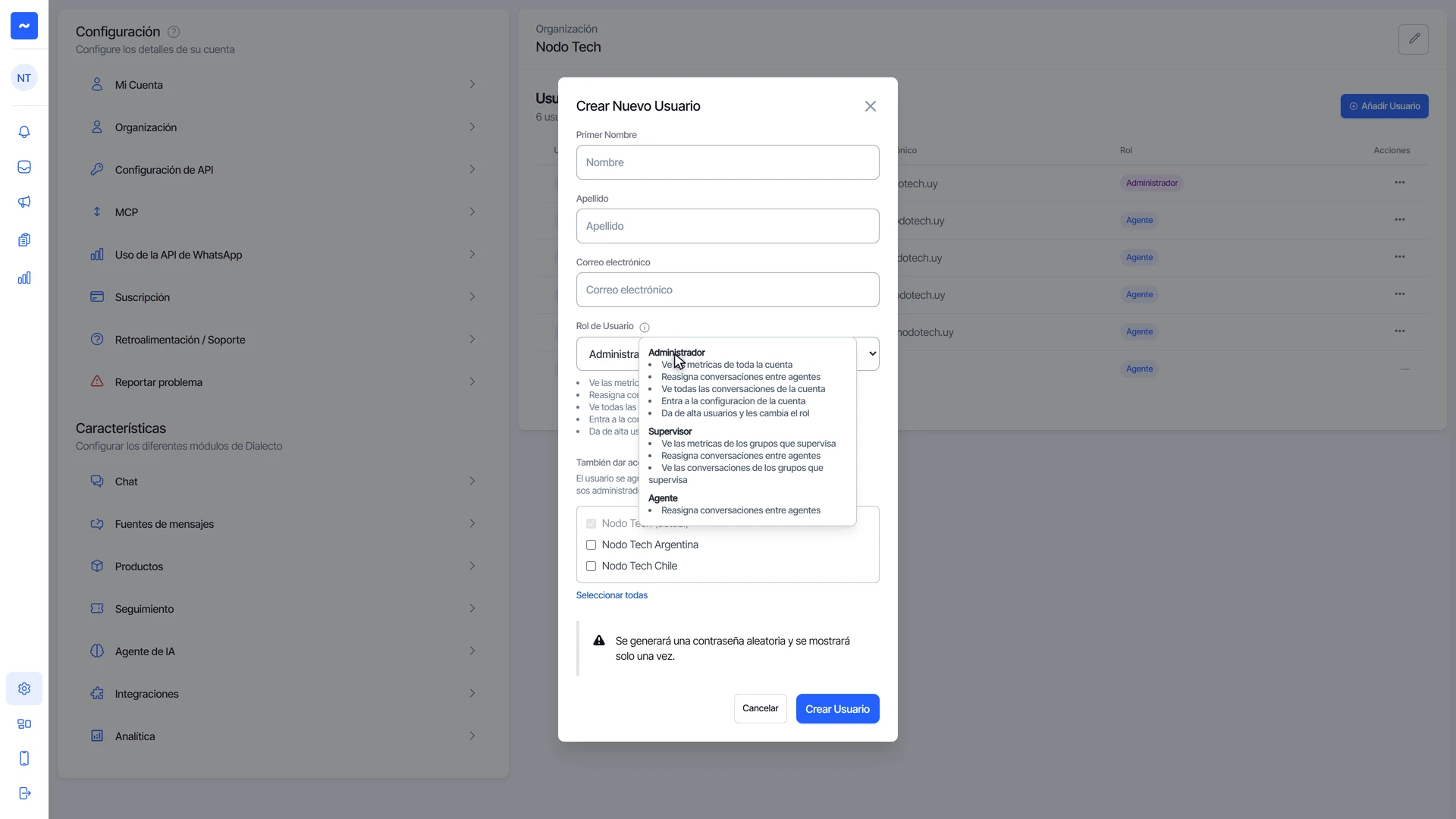Click the Añadir Usuario button
This screenshot has width=1456, height=819.
(1384, 106)
